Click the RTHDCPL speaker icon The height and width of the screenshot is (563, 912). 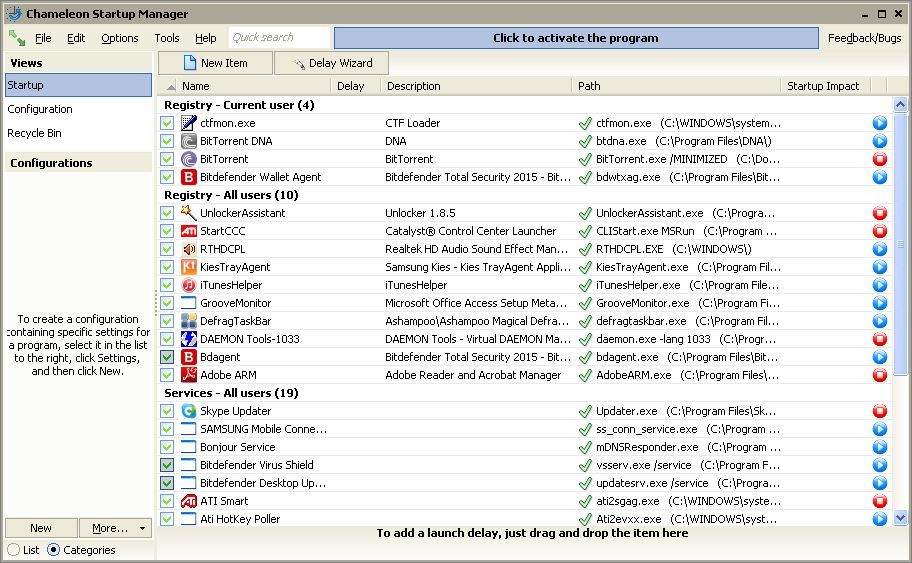(188, 249)
